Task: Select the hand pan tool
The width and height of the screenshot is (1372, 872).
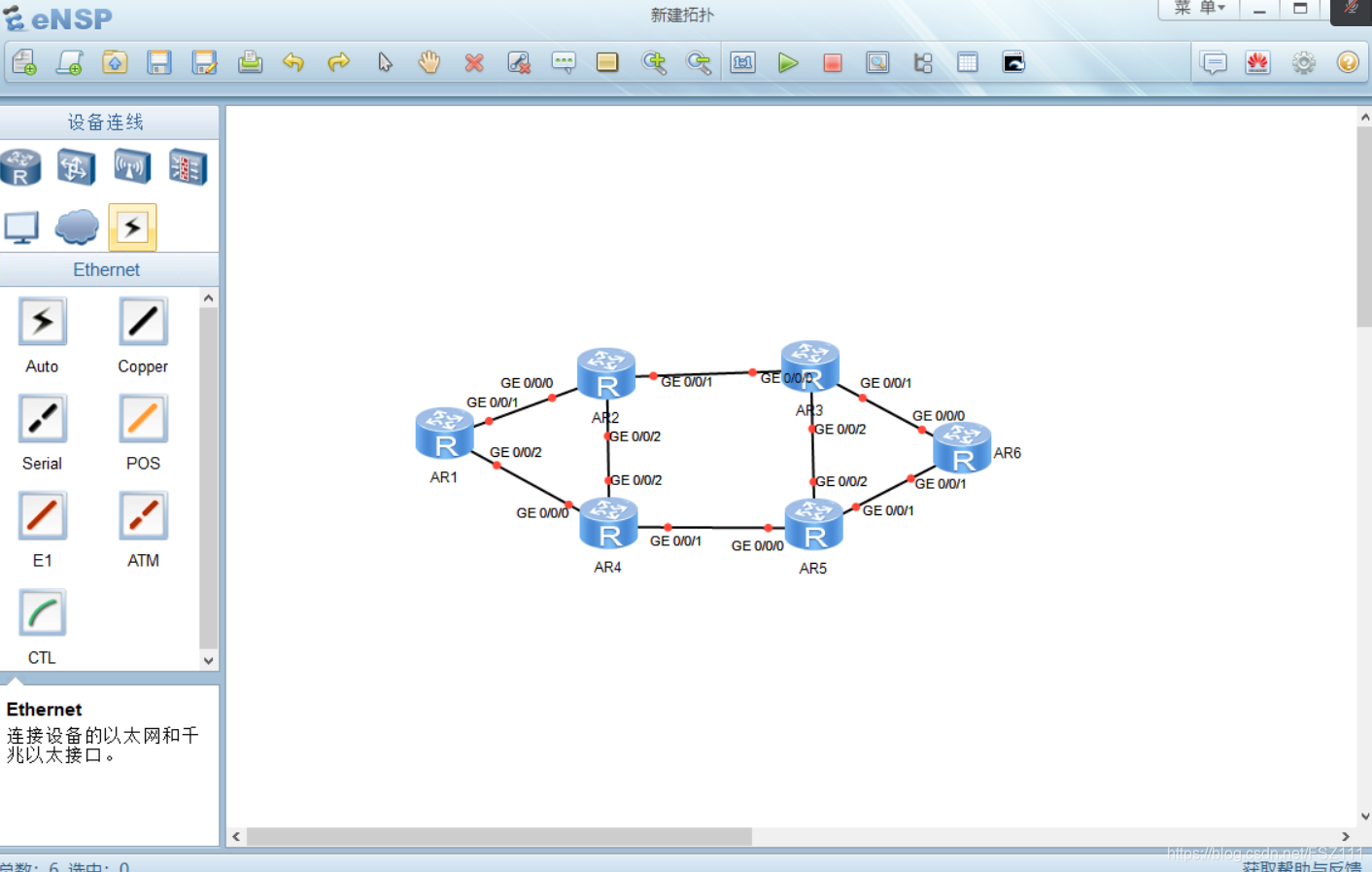Action: (x=429, y=63)
